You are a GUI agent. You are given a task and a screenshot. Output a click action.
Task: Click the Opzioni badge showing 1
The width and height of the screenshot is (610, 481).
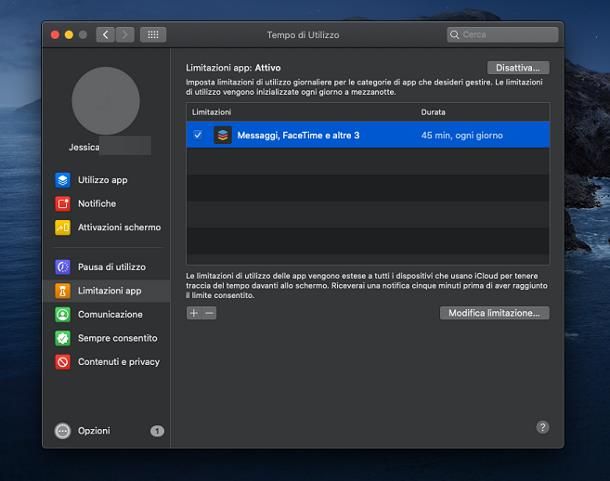point(157,431)
